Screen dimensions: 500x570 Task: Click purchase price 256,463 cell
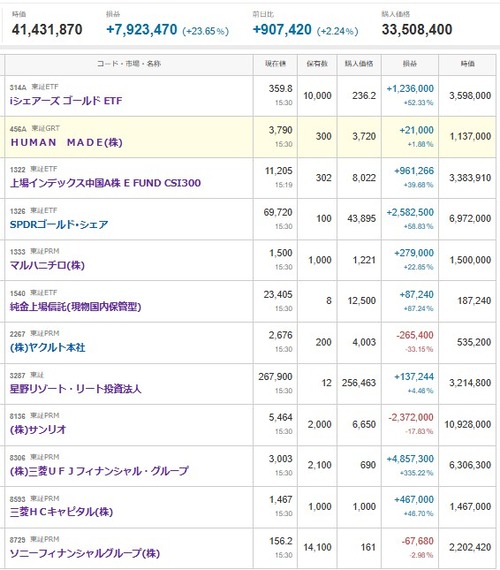pyautogui.click(x=359, y=383)
